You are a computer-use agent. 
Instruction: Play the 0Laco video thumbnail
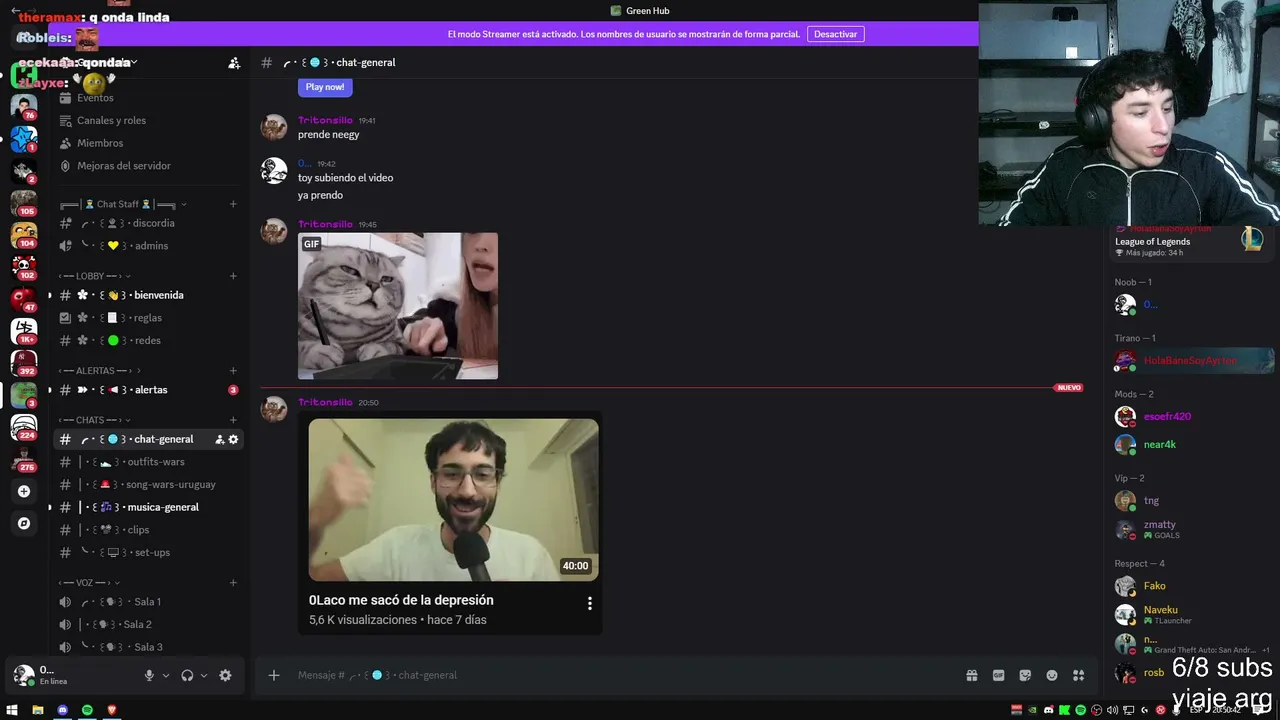click(453, 499)
